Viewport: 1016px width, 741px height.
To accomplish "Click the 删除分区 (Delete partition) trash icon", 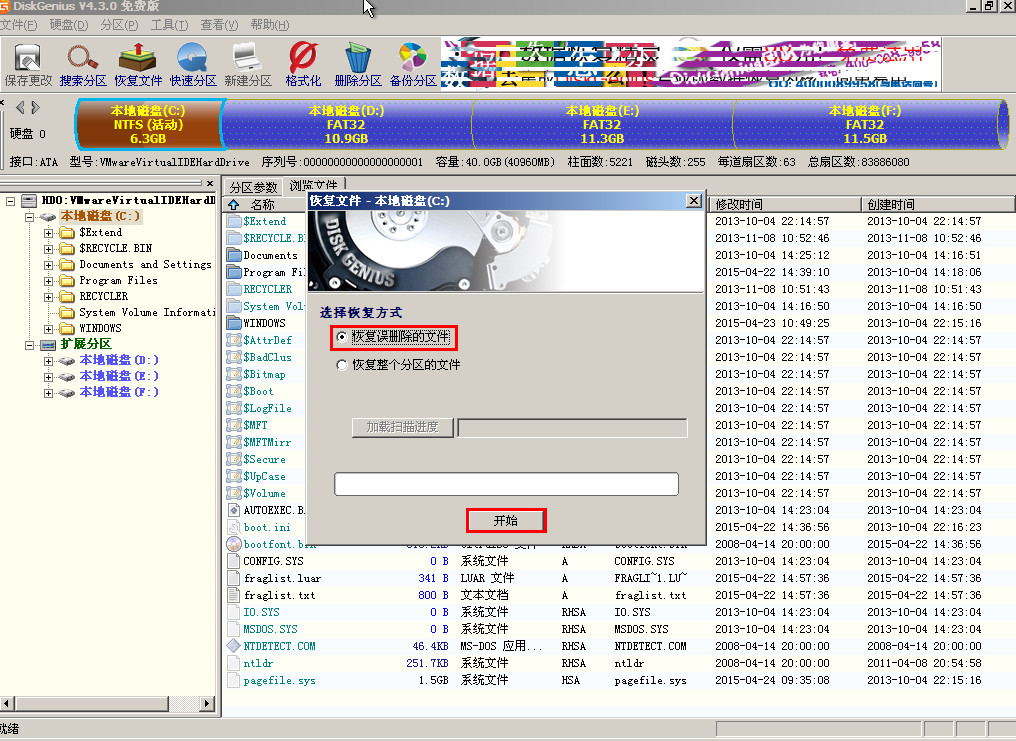I will coord(357,62).
